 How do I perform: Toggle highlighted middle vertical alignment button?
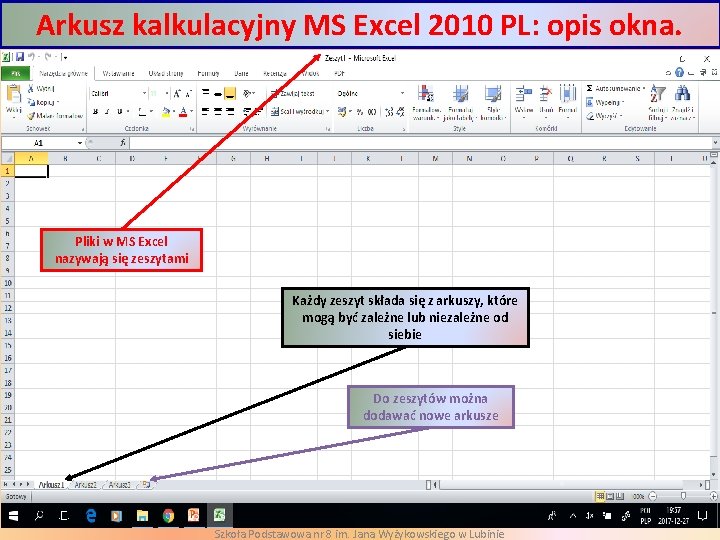(230, 93)
